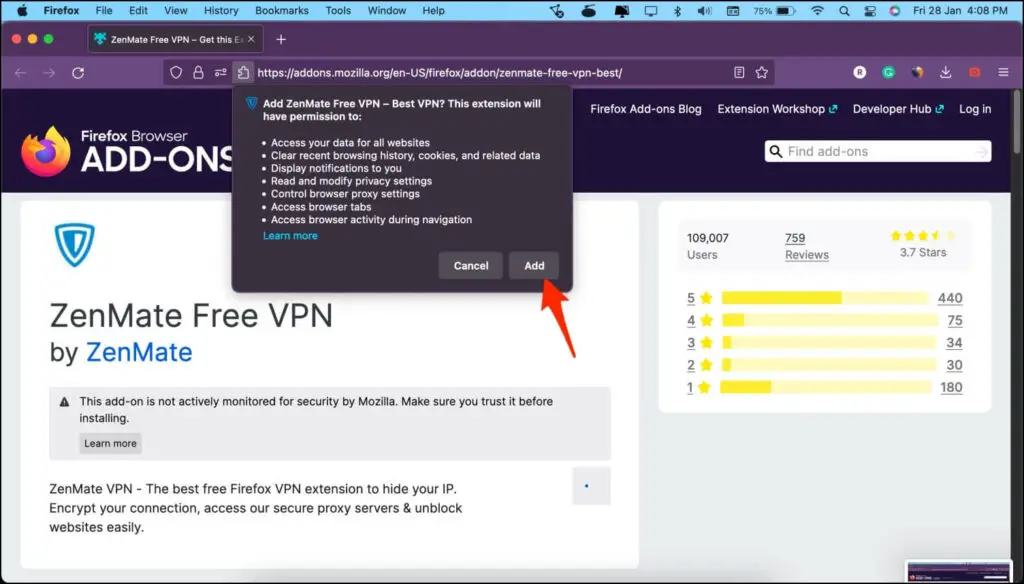This screenshot has width=1024, height=584.
Task: Click the page vertical scrollbar
Action: [1016, 124]
